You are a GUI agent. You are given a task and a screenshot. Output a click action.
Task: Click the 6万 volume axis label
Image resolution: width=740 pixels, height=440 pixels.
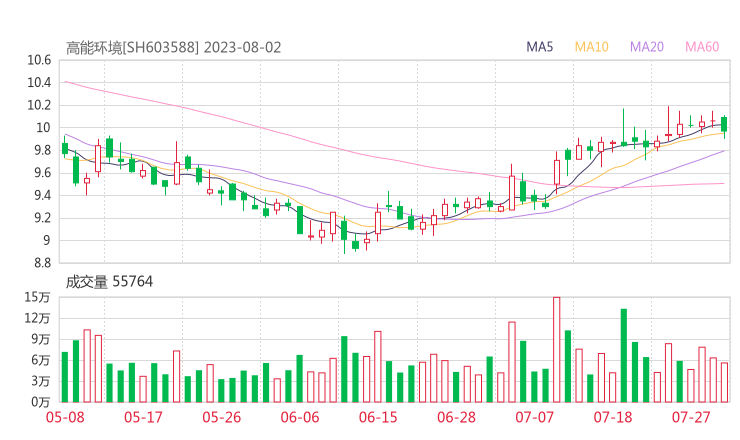click(x=41, y=360)
